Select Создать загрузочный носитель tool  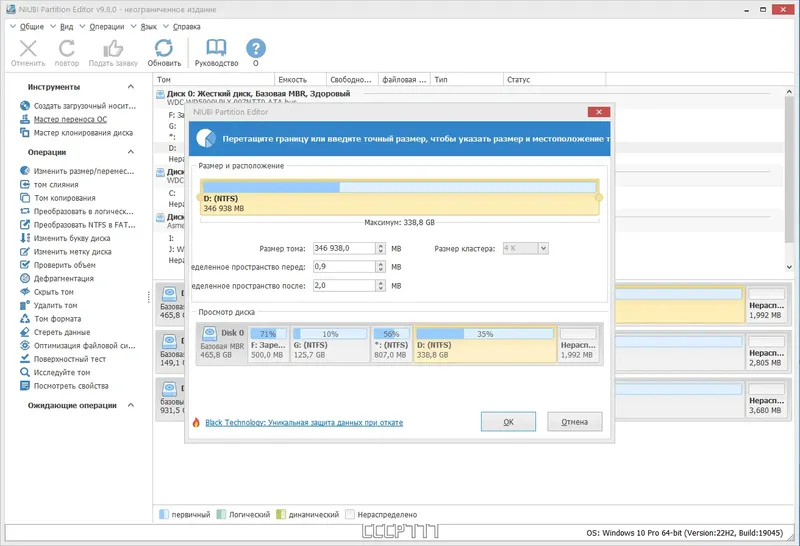click(79, 106)
